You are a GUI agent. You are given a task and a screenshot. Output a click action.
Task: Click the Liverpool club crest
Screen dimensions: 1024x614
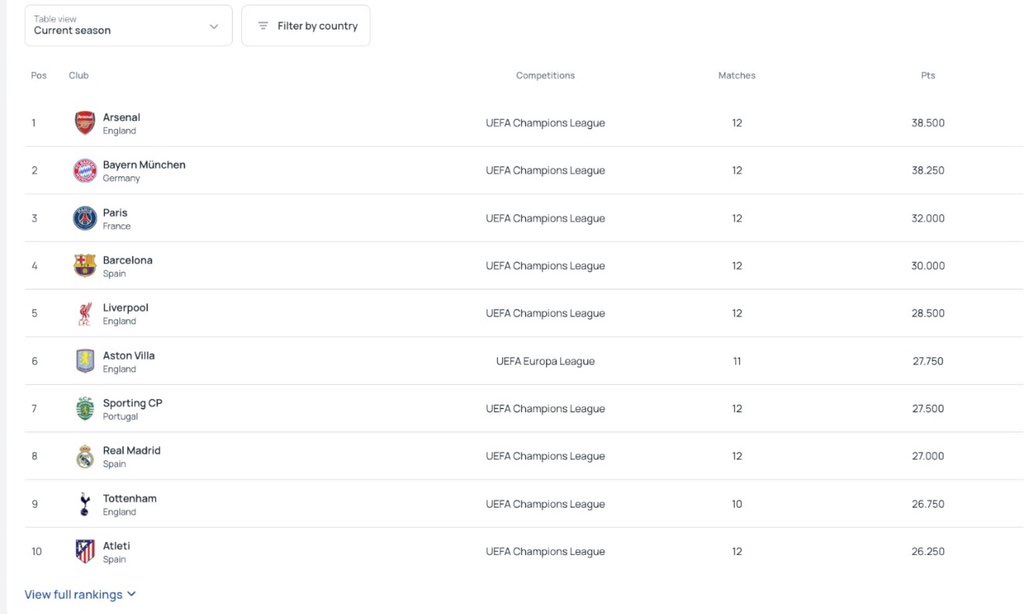[x=85, y=314]
